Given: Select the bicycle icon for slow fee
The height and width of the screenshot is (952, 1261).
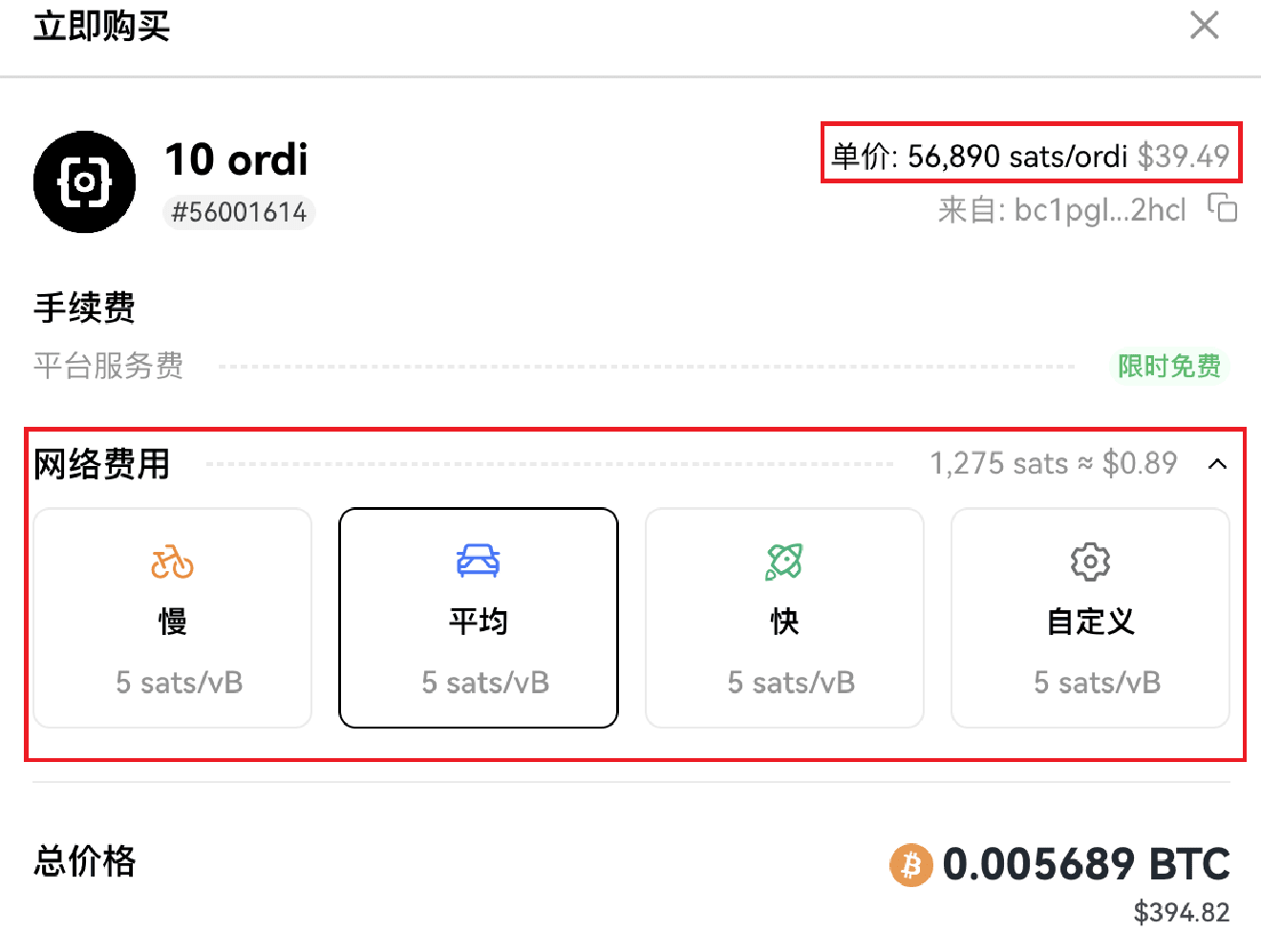Looking at the screenshot, I should (x=172, y=562).
